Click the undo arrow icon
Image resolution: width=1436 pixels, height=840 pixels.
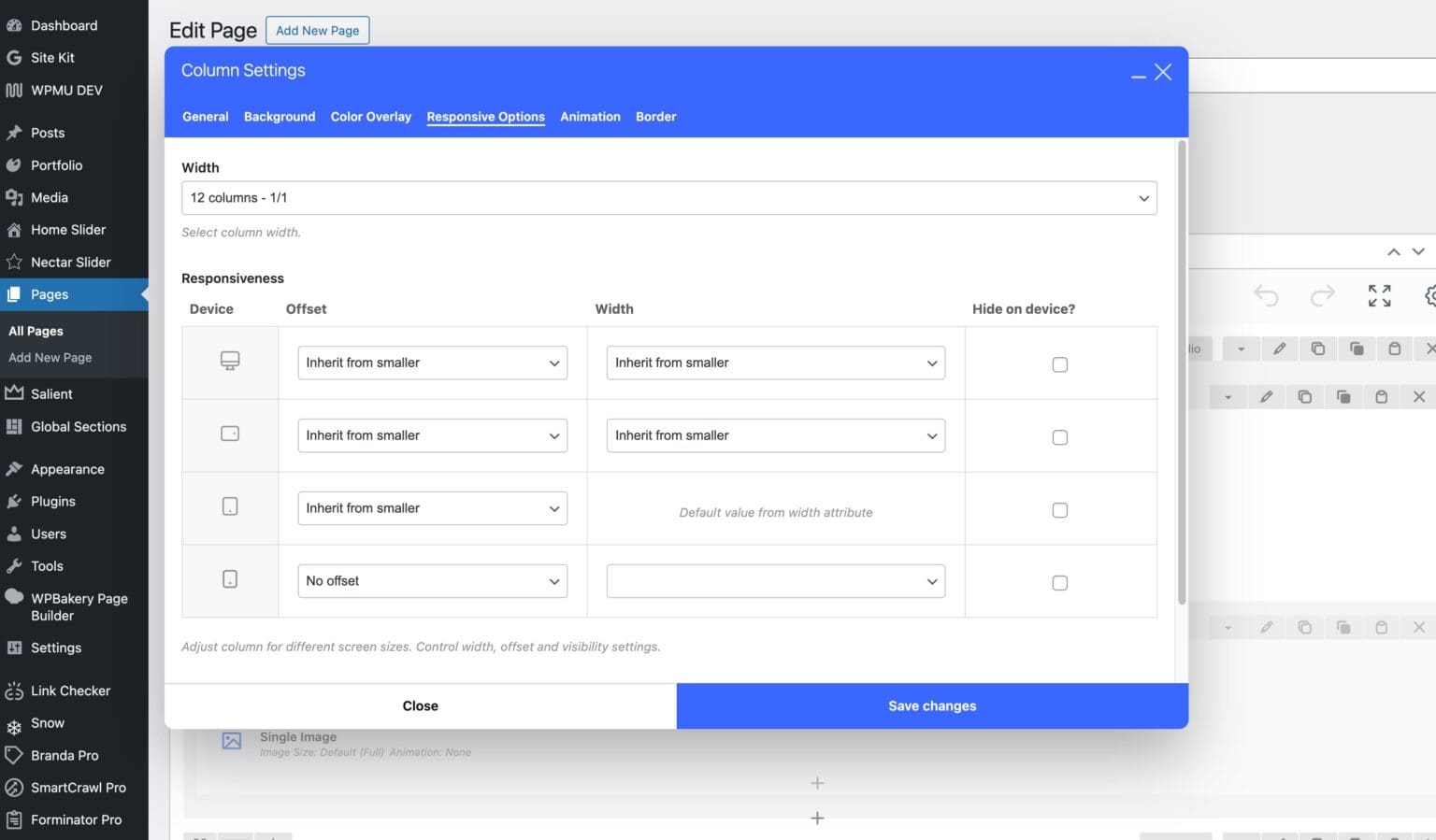[1266, 296]
